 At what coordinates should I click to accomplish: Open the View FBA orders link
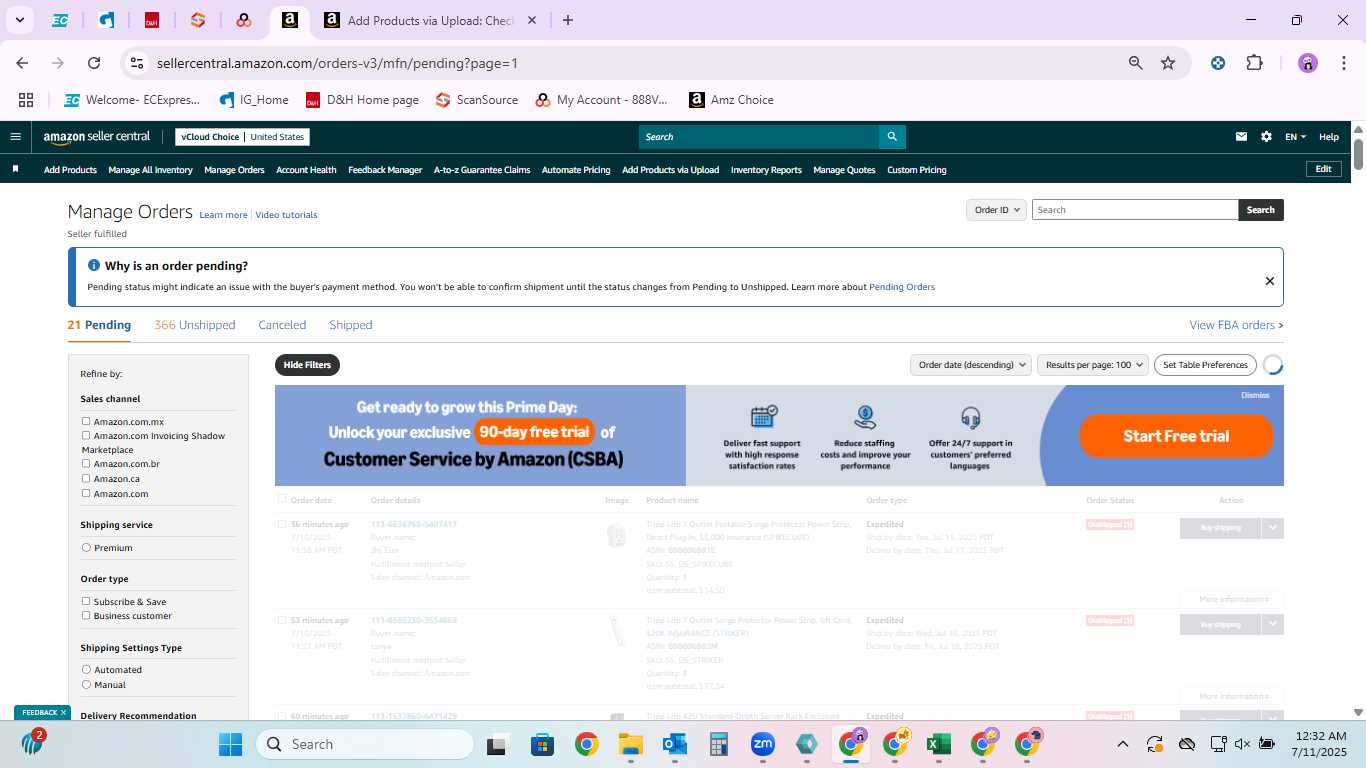tap(1236, 325)
